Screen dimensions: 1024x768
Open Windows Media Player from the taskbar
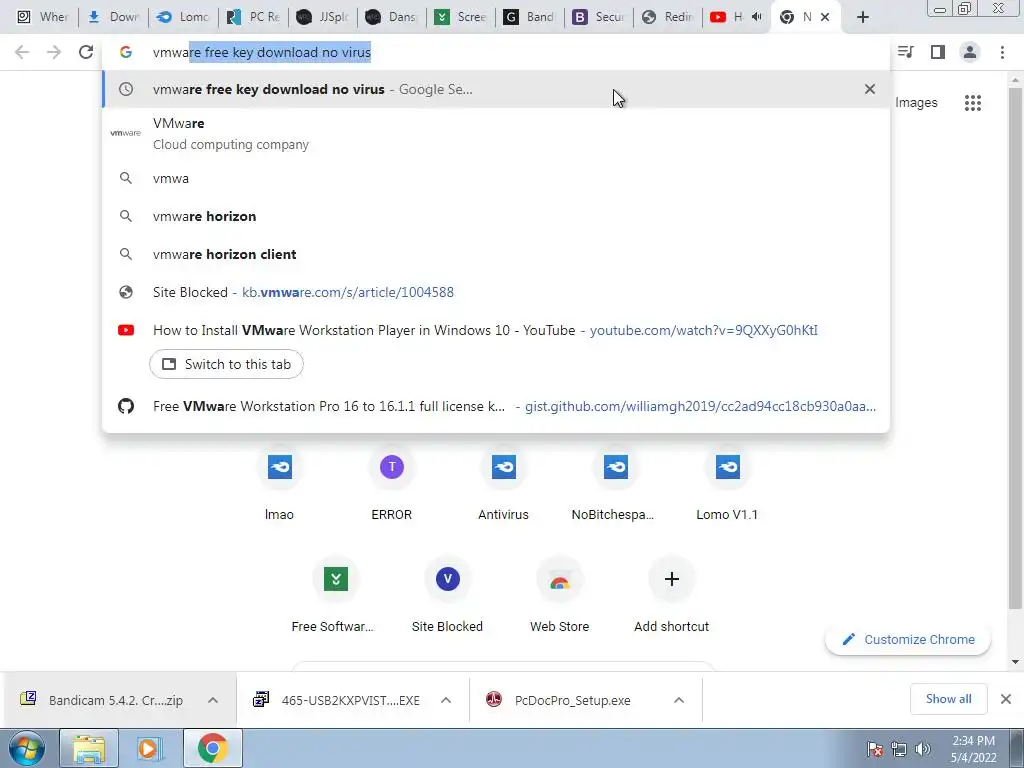pos(148,748)
